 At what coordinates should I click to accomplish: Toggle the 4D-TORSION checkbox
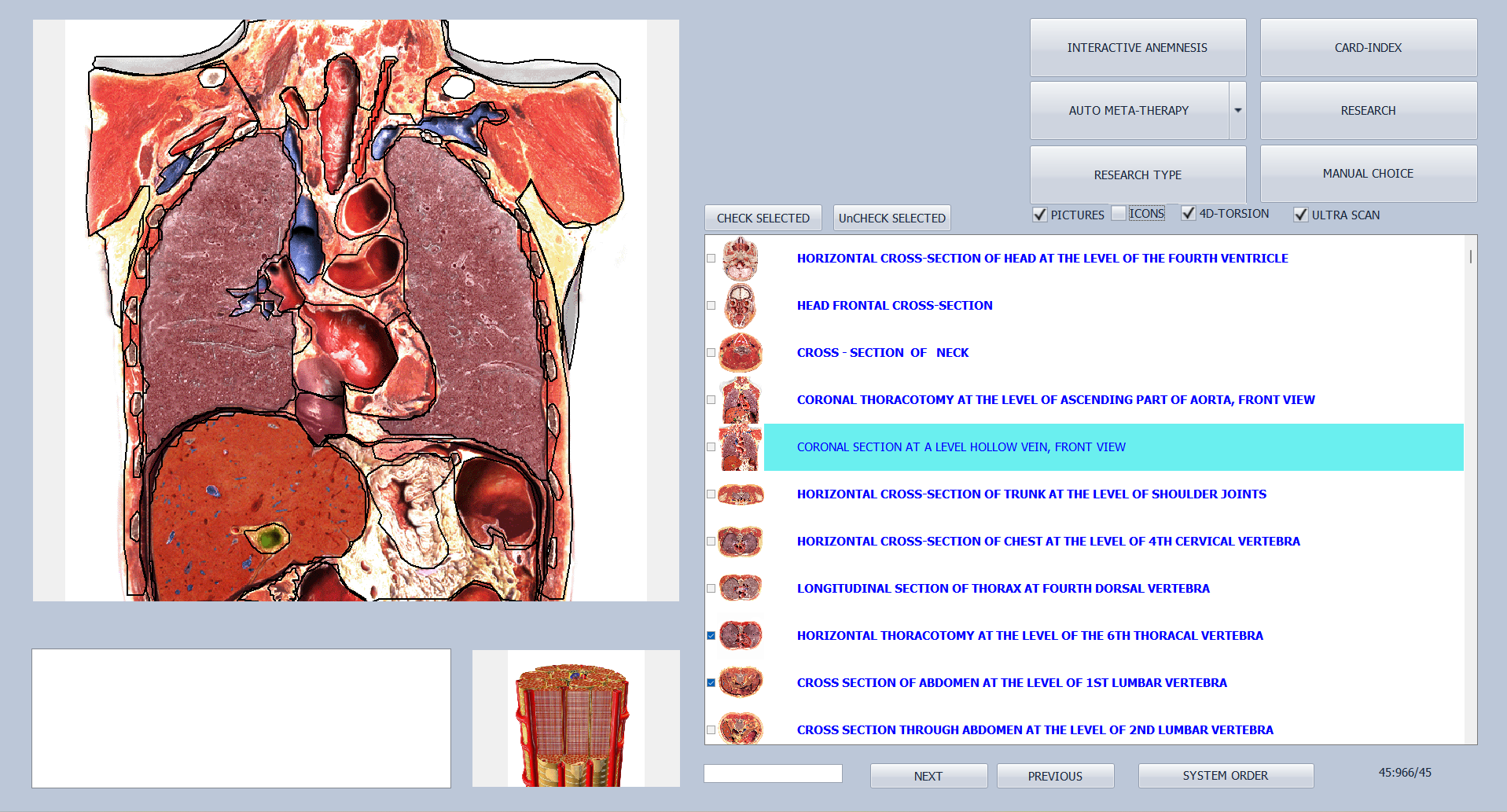click(x=1189, y=214)
